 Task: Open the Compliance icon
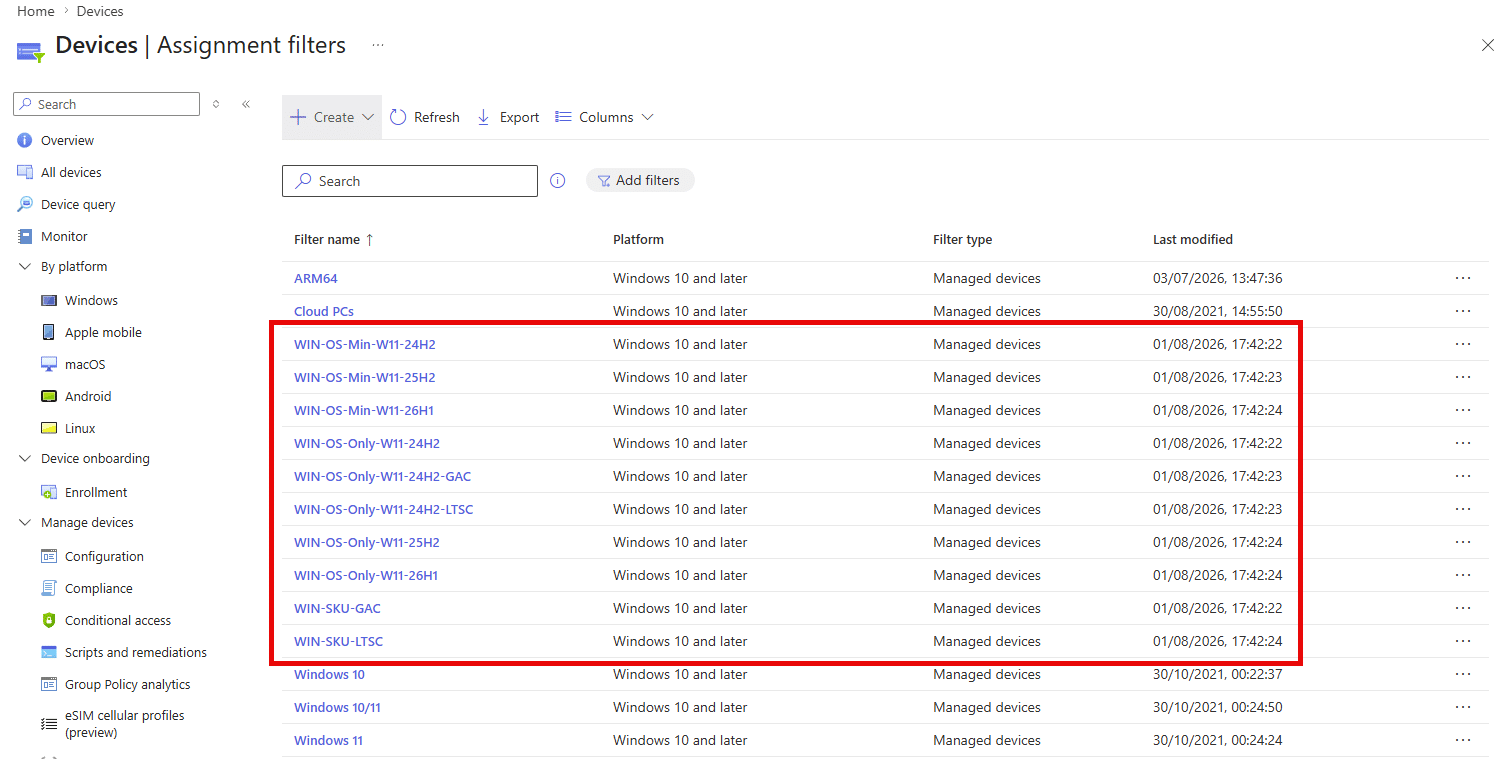49,588
